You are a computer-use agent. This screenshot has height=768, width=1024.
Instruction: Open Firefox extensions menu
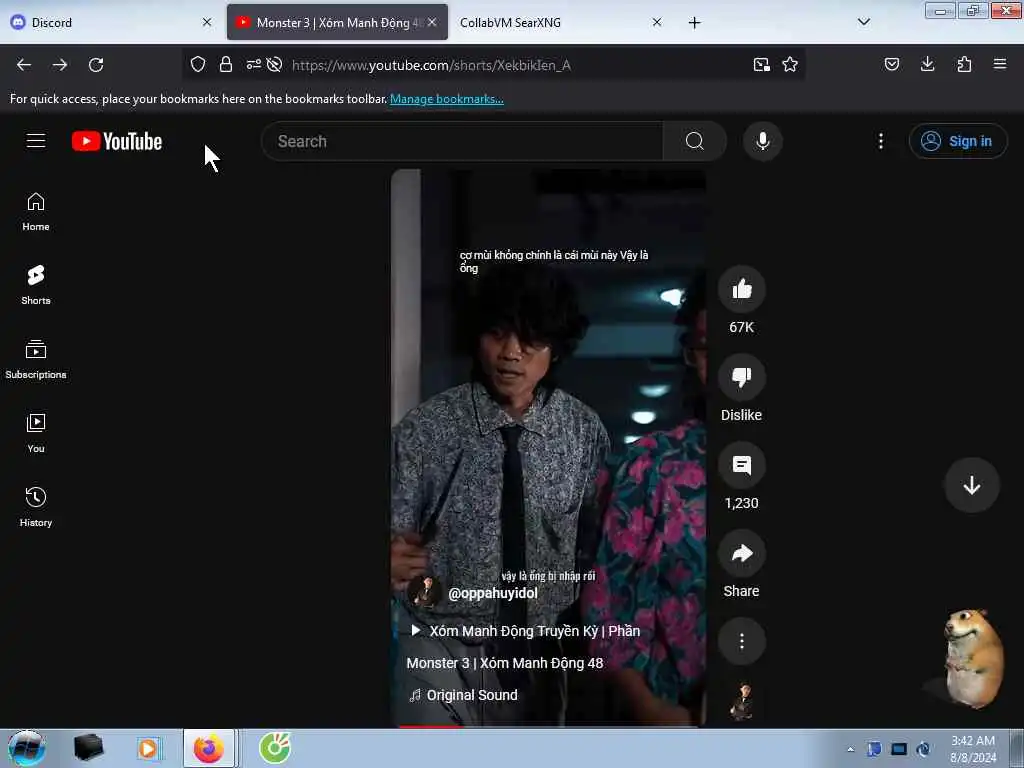964,64
